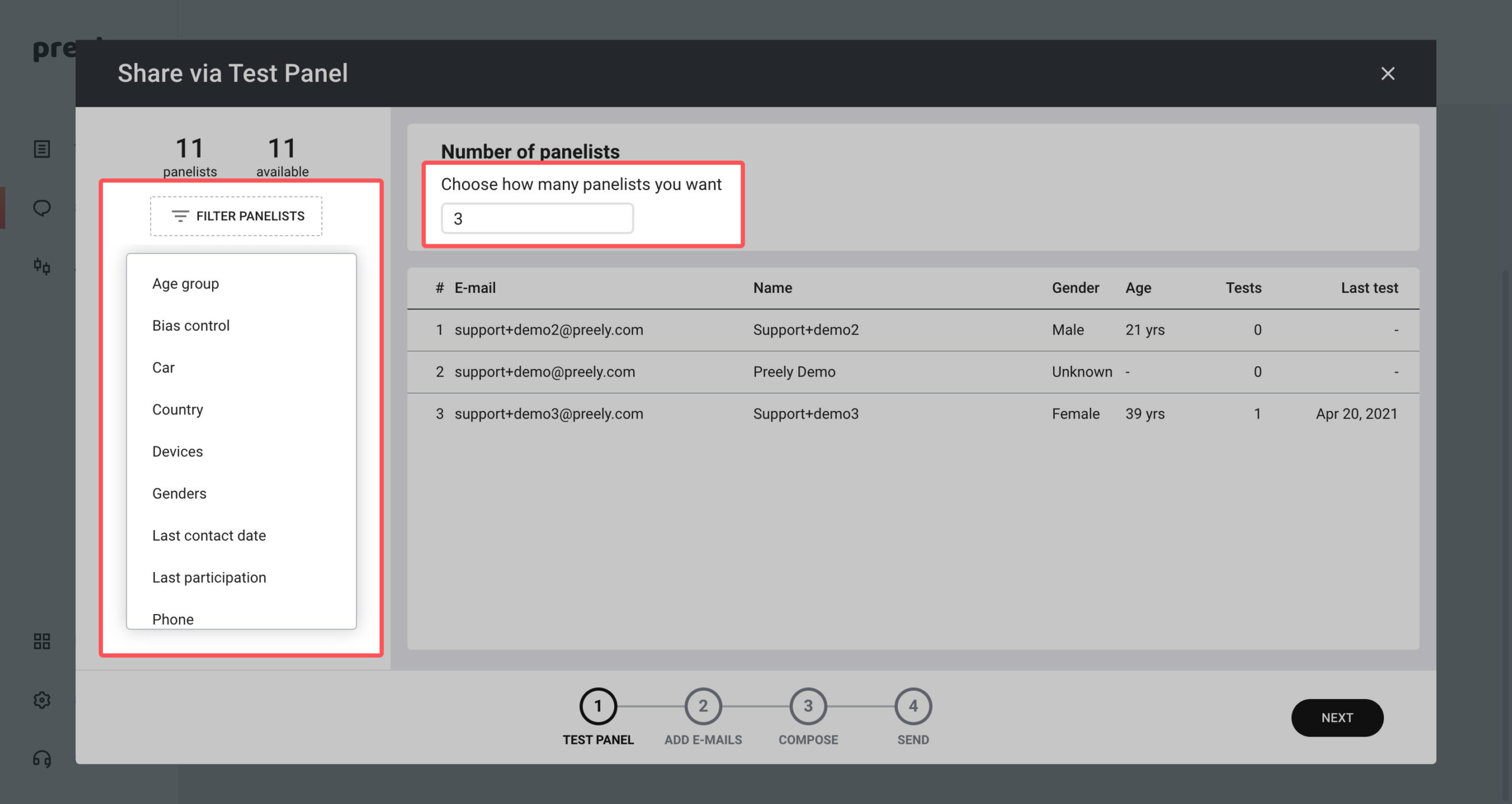Open the headset support icon in sidebar
The width and height of the screenshot is (1512, 804).
click(x=42, y=759)
